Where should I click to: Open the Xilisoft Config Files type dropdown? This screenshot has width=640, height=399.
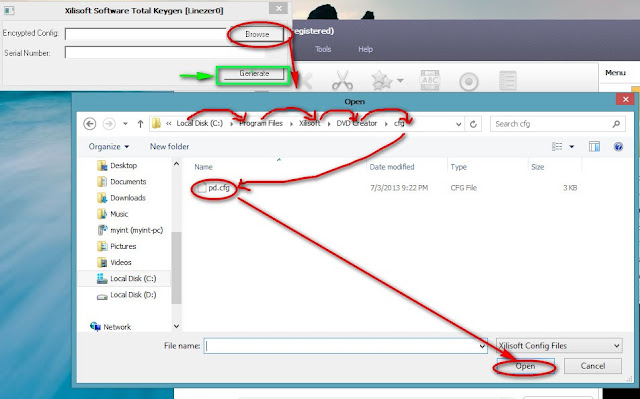coord(559,346)
